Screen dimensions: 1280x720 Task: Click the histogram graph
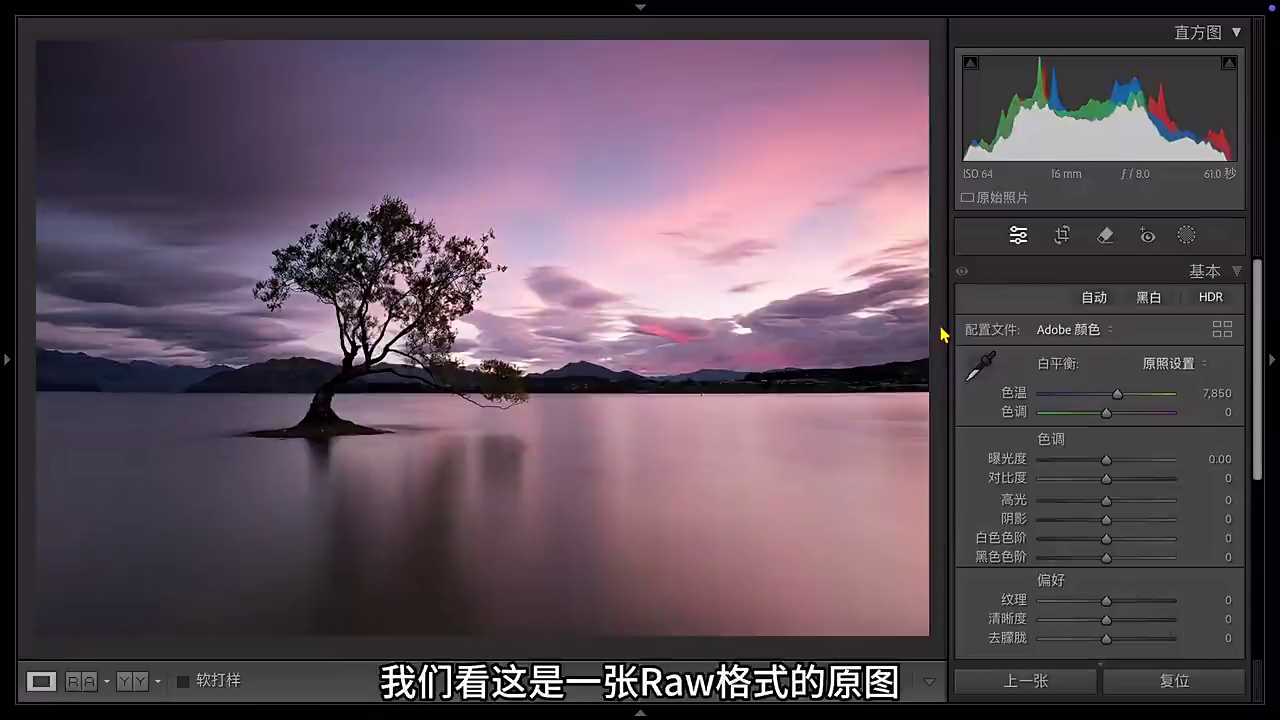click(x=1100, y=108)
